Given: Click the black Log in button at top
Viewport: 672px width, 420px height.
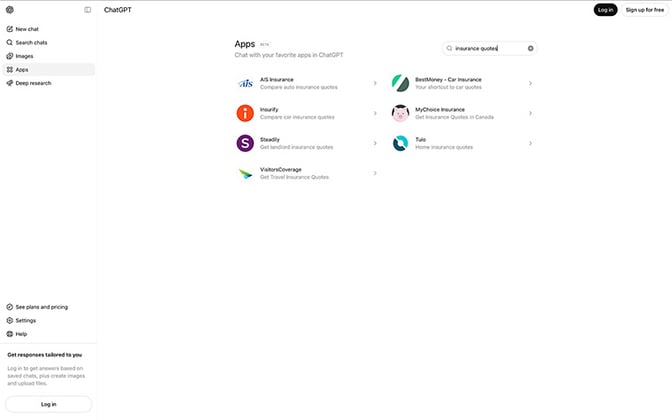Looking at the screenshot, I should [605, 10].
